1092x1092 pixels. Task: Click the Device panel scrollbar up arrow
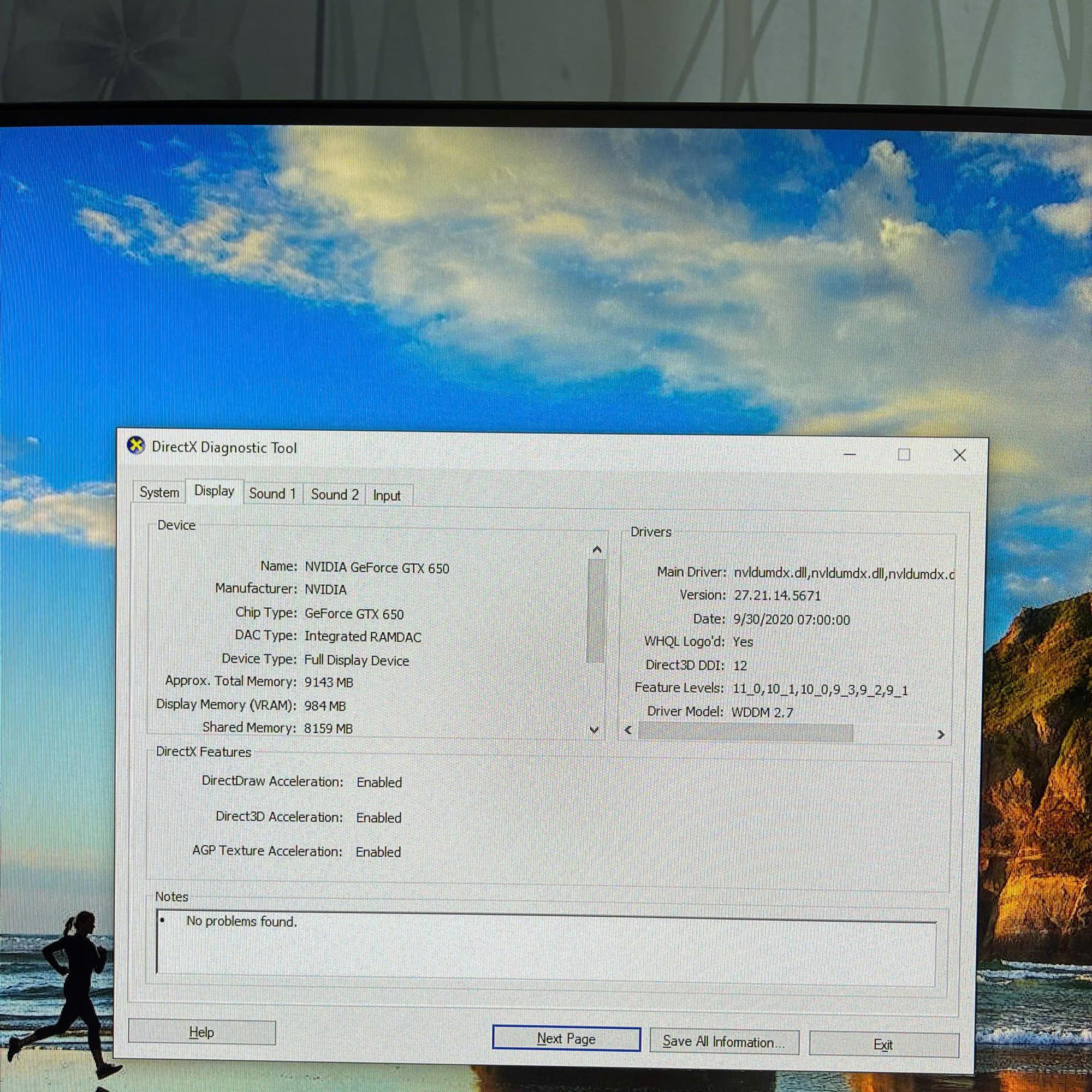click(596, 549)
